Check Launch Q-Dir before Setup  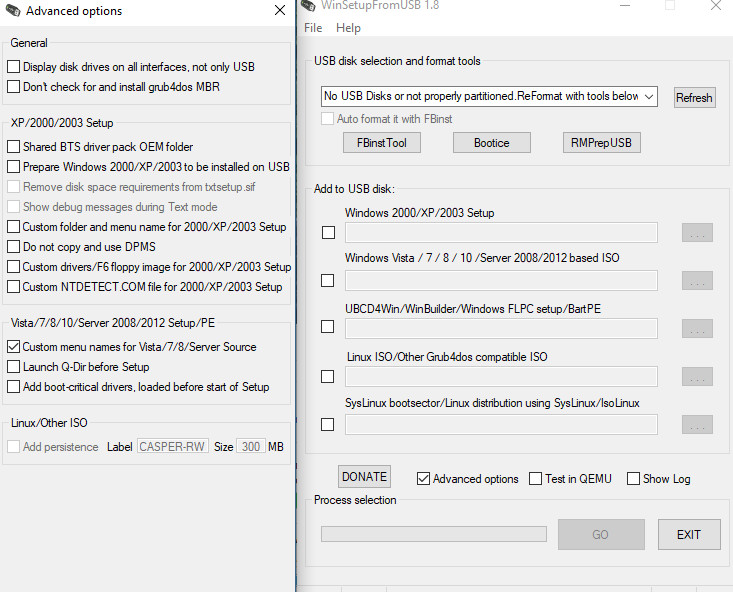coord(14,367)
